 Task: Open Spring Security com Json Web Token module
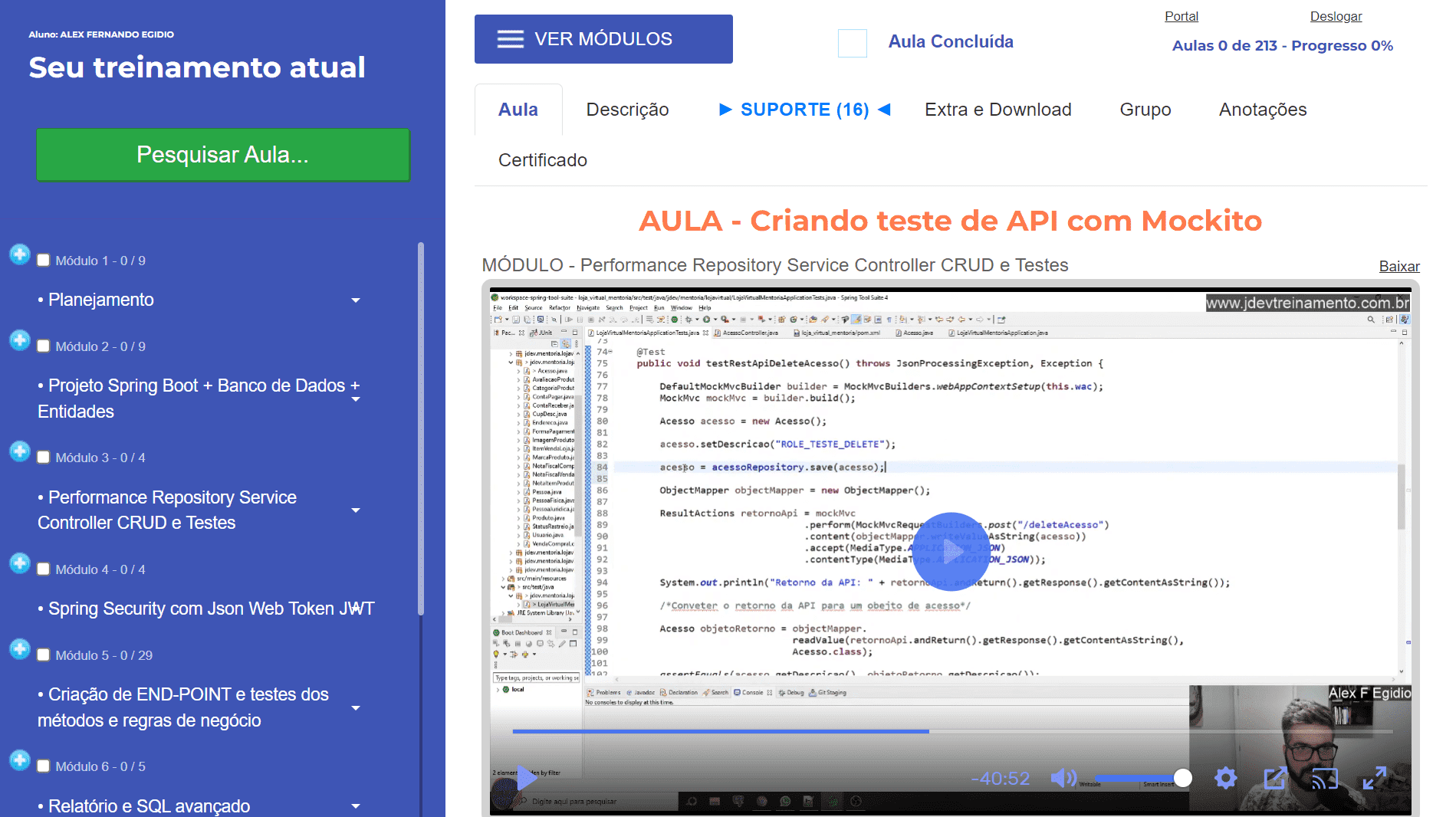tap(206, 609)
